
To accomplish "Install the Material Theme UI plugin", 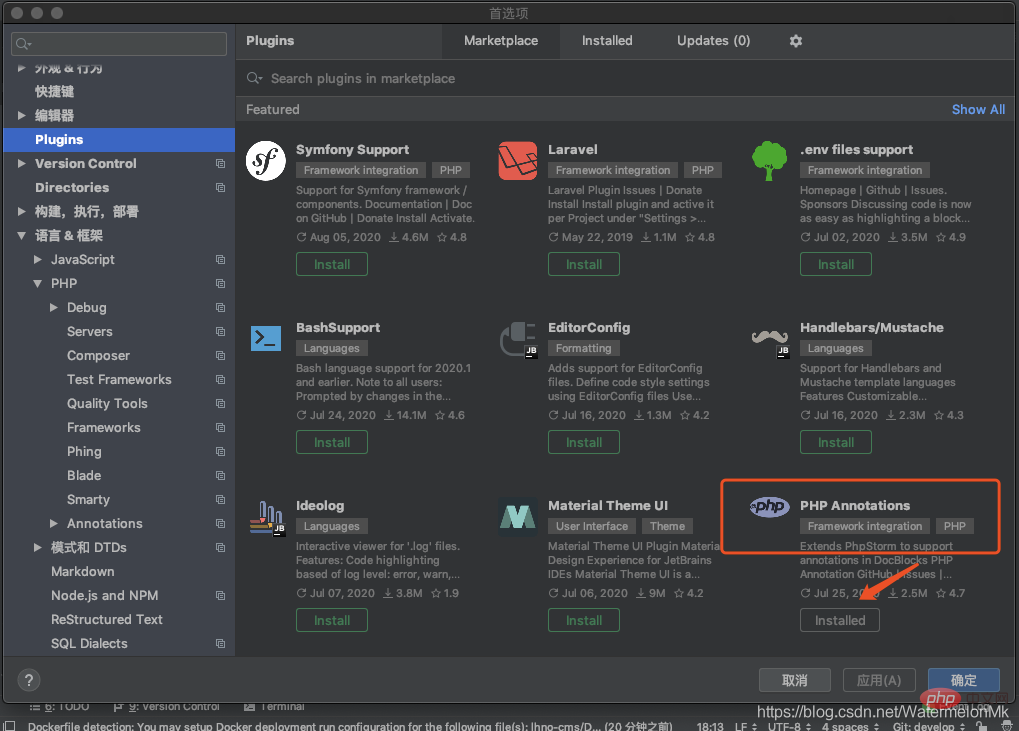I will click(x=584, y=621).
